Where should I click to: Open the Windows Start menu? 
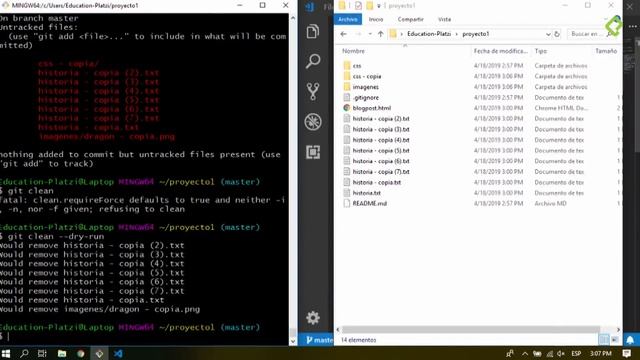coord(6,353)
